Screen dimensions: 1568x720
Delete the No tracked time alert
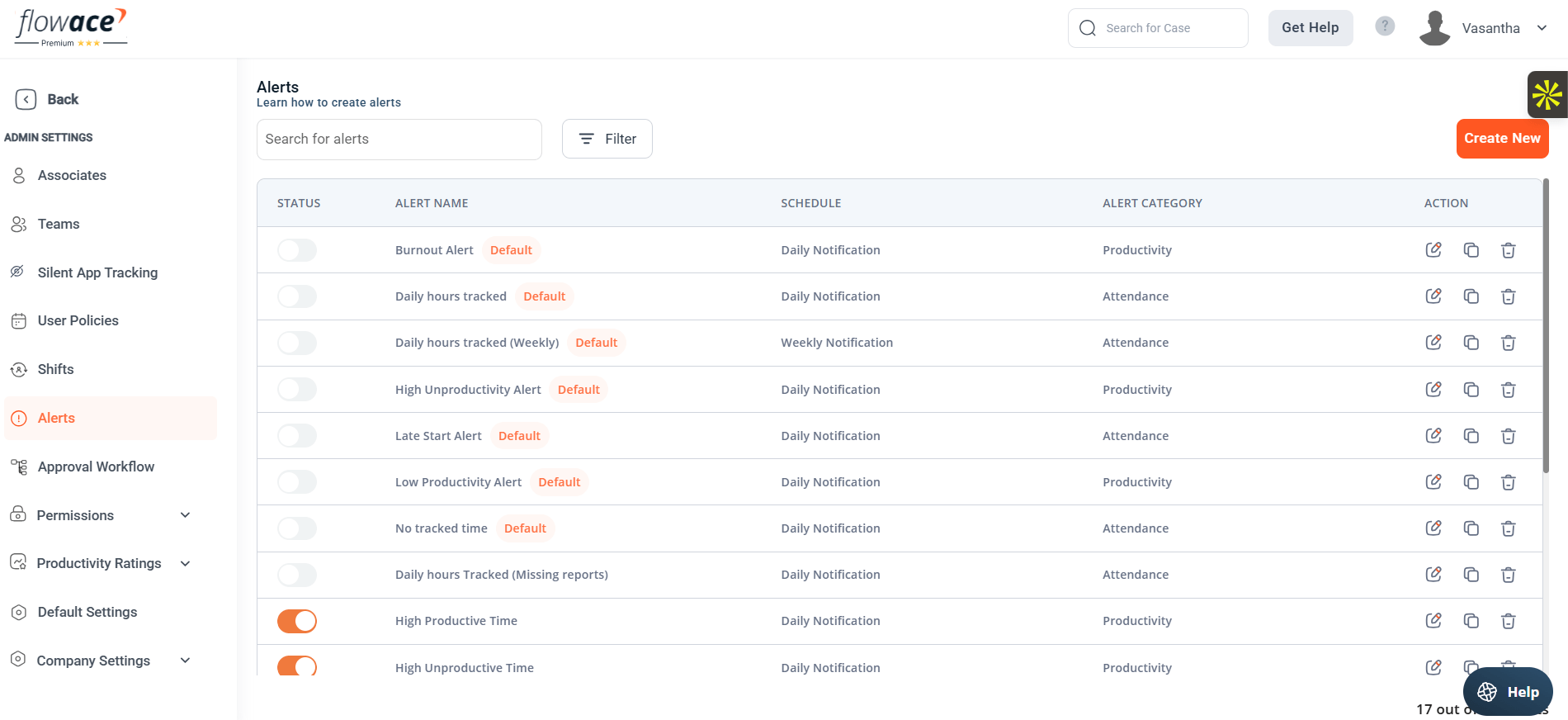pos(1508,528)
